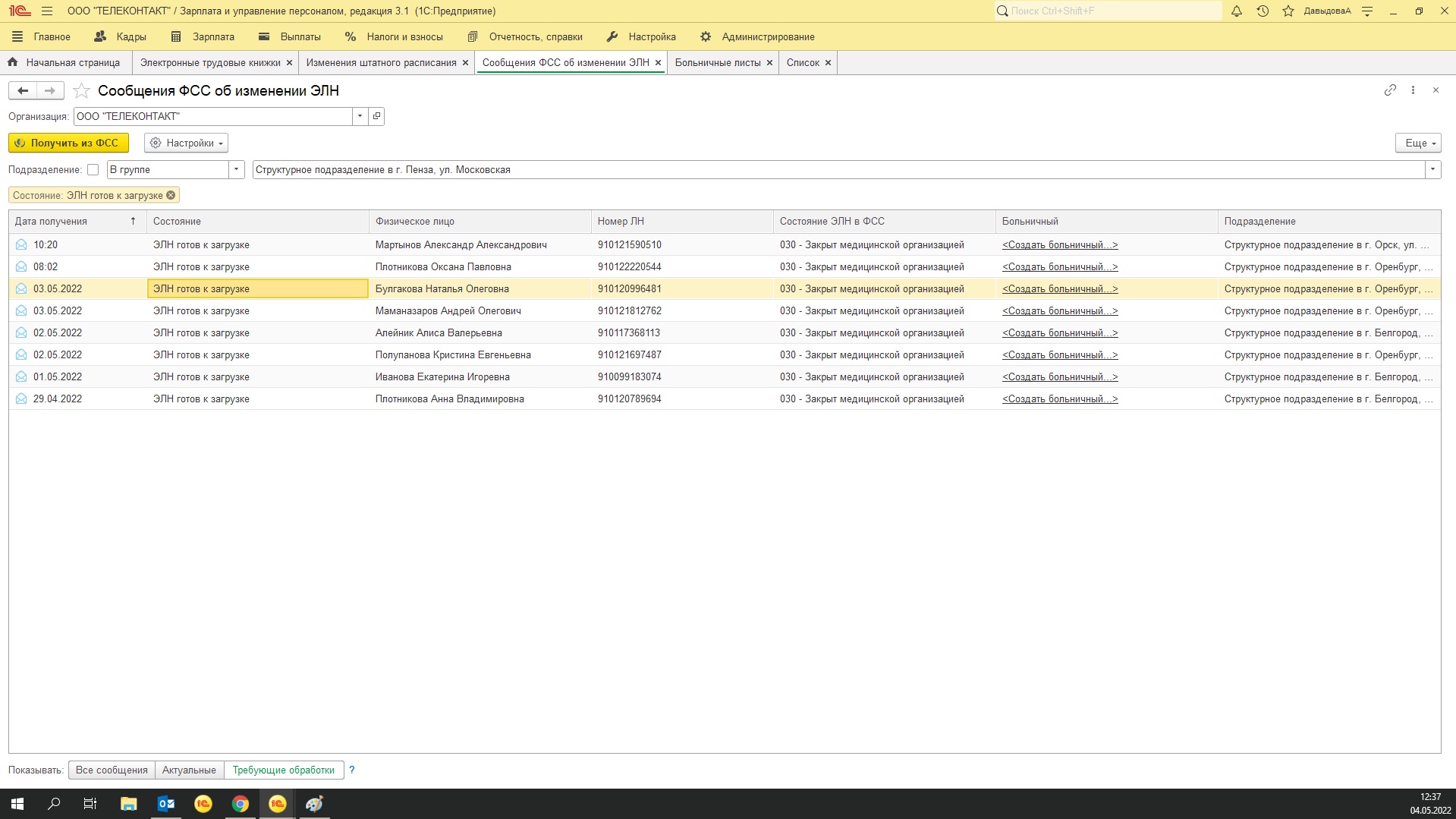Open the service settings icon beside user name

click(x=1367, y=11)
